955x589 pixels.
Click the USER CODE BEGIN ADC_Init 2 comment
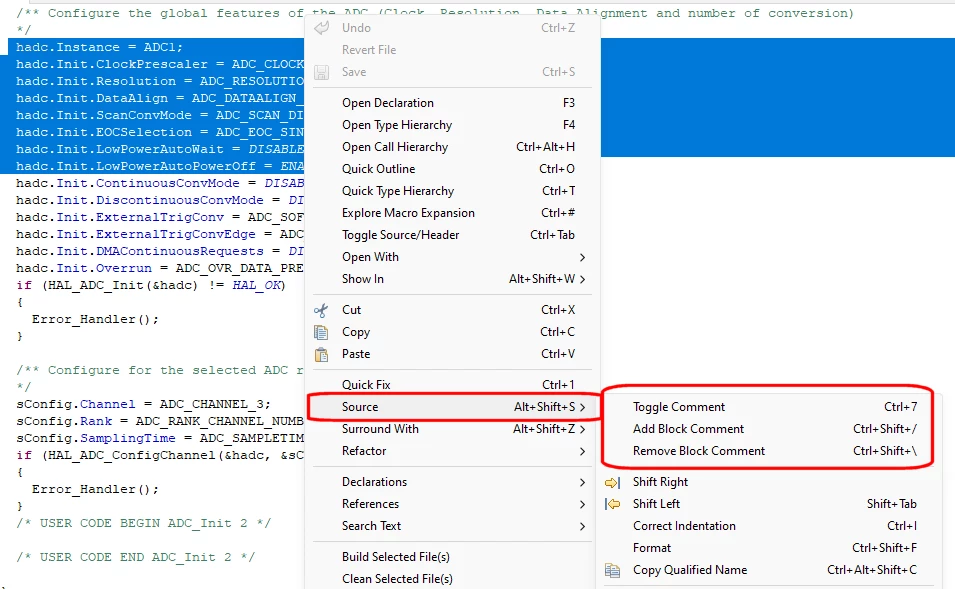coord(143,523)
